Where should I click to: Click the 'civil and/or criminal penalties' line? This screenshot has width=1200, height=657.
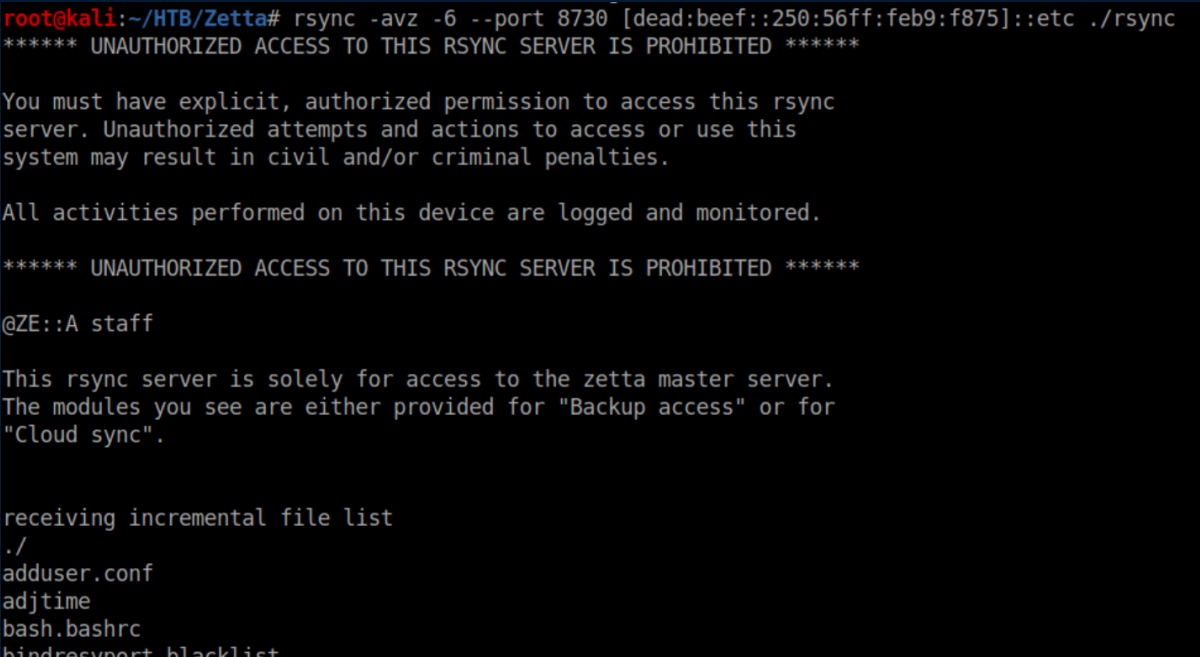(x=336, y=157)
